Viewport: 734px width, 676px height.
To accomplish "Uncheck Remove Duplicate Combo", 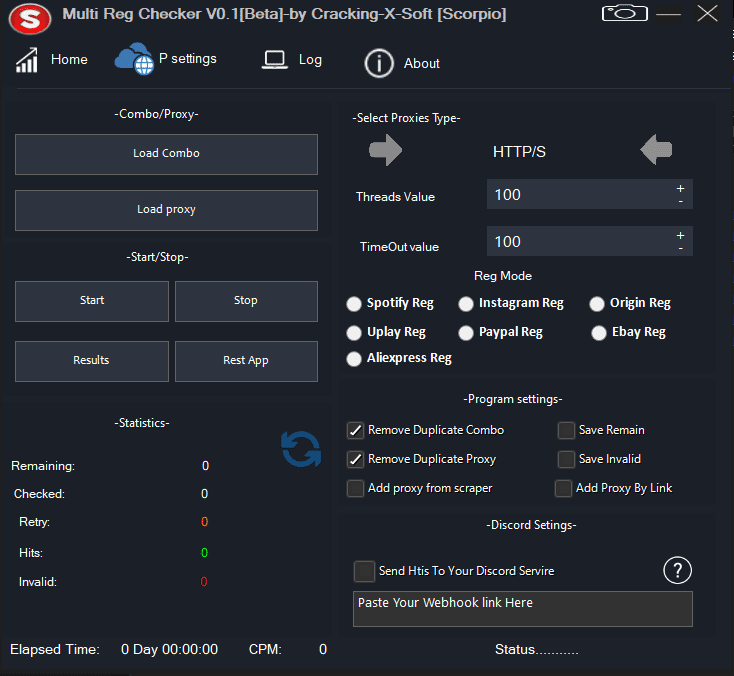I will pos(355,430).
